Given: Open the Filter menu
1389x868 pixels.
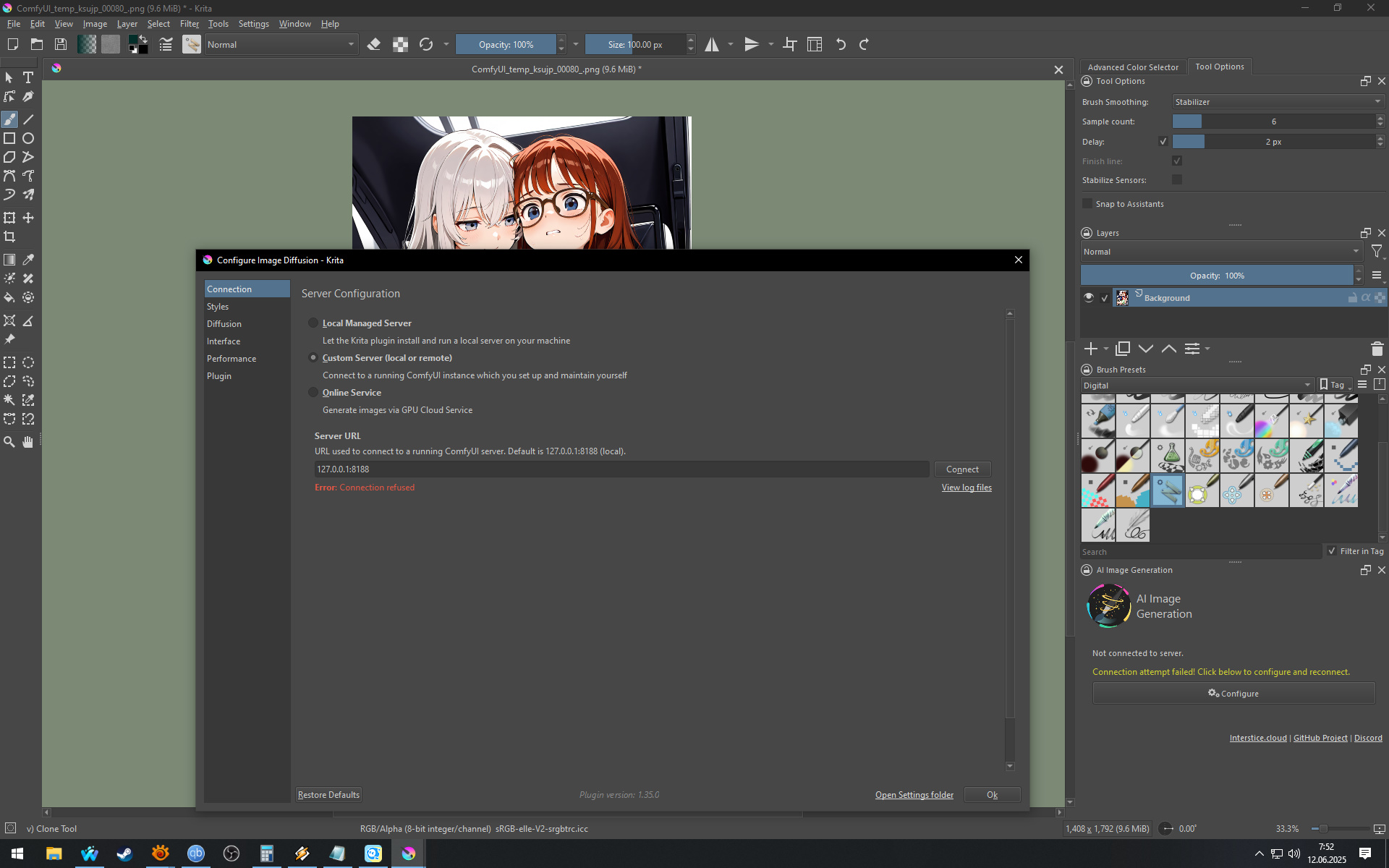Looking at the screenshot, I should [x=190, y=24].
